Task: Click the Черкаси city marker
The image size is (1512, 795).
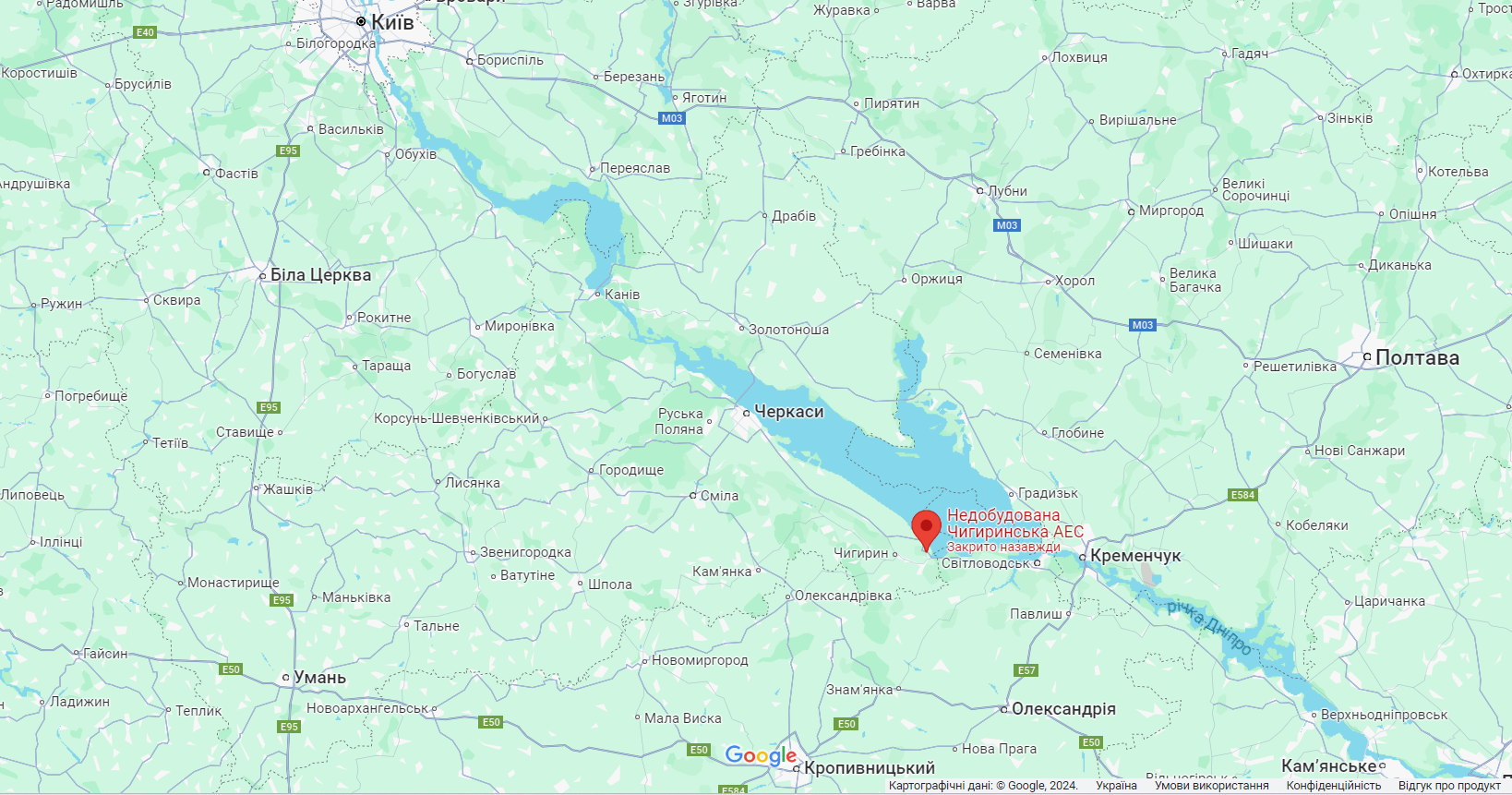Action: pyautogui.click(x=746, y=413)
